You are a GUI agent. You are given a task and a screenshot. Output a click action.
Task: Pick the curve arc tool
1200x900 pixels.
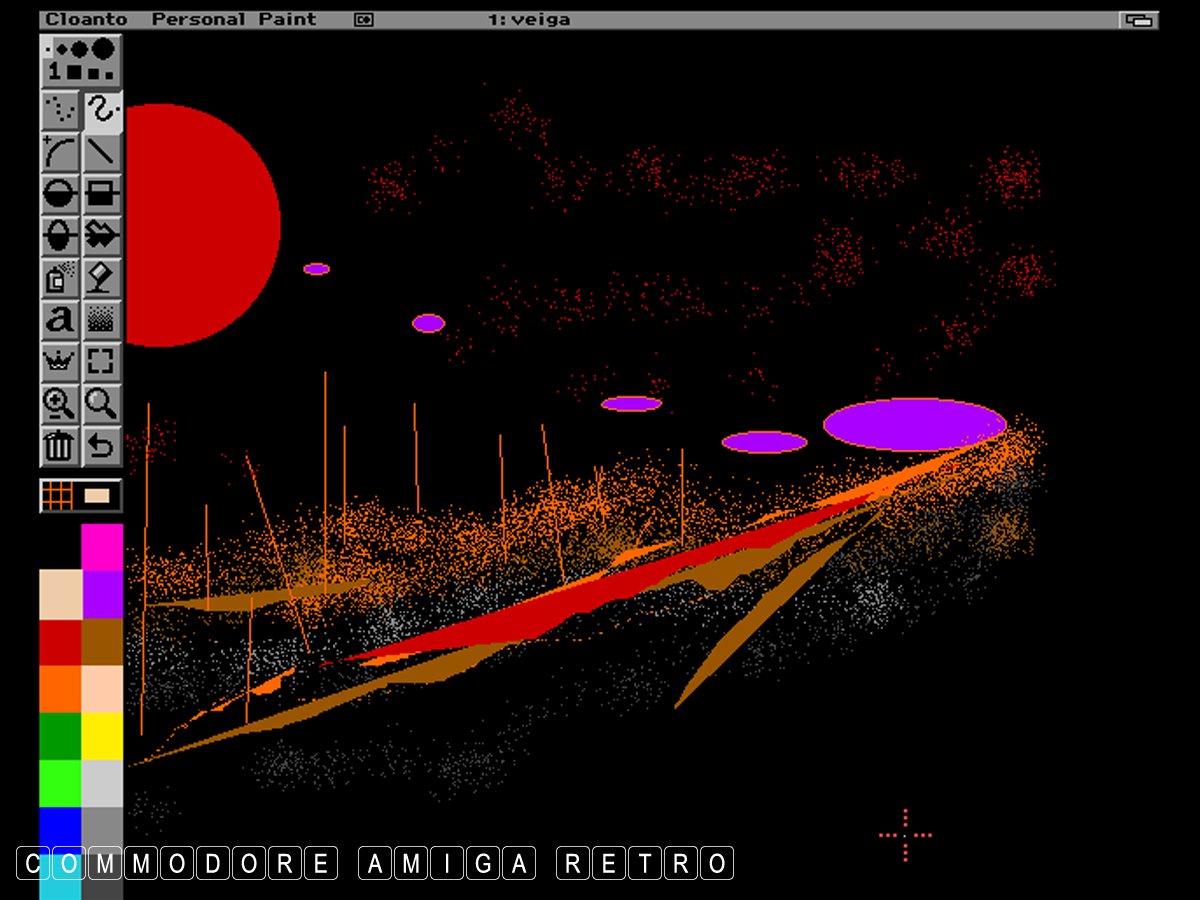(61, 152)
